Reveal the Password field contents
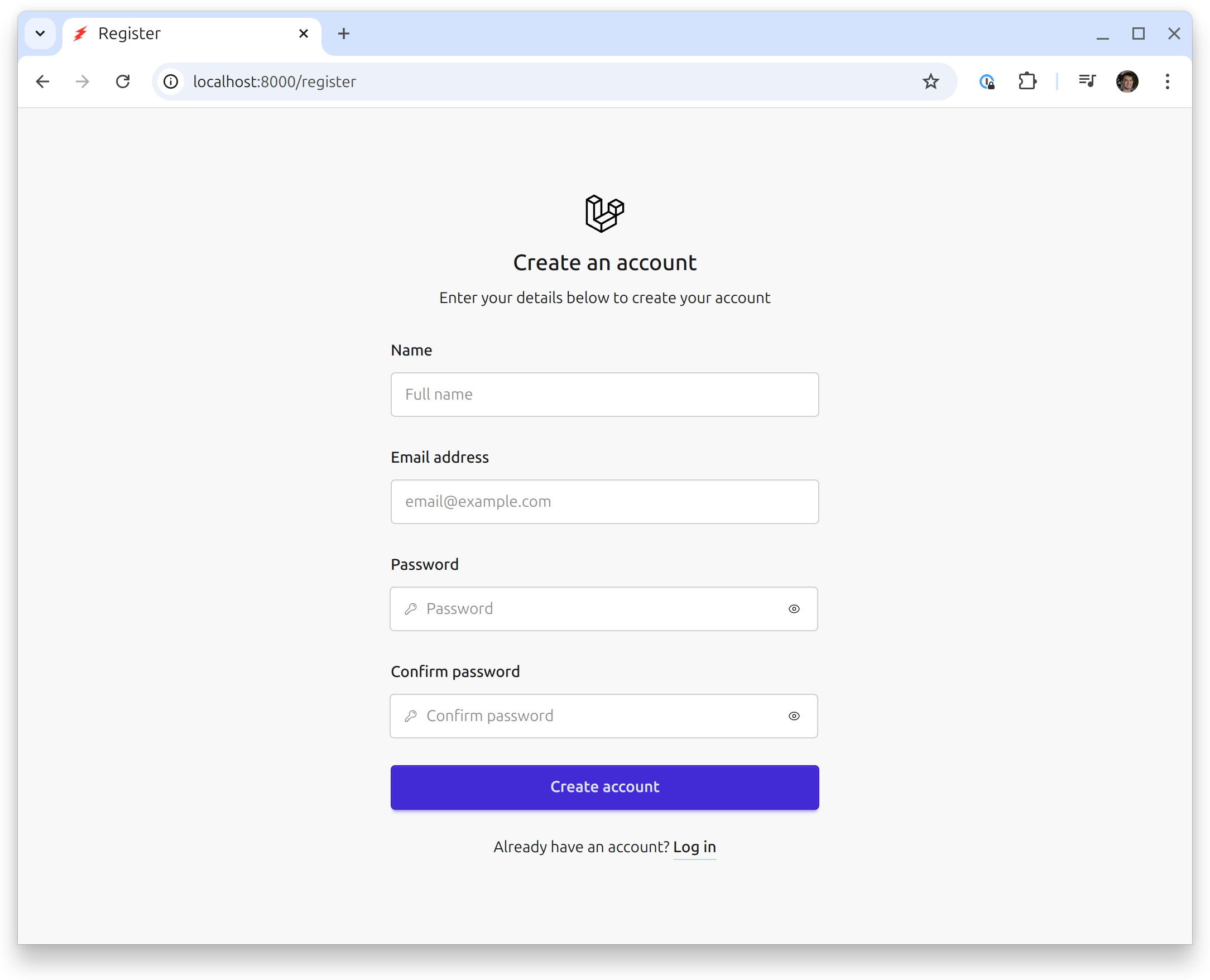This screenshot has height=980, width=1210. [x=794, y=608]
